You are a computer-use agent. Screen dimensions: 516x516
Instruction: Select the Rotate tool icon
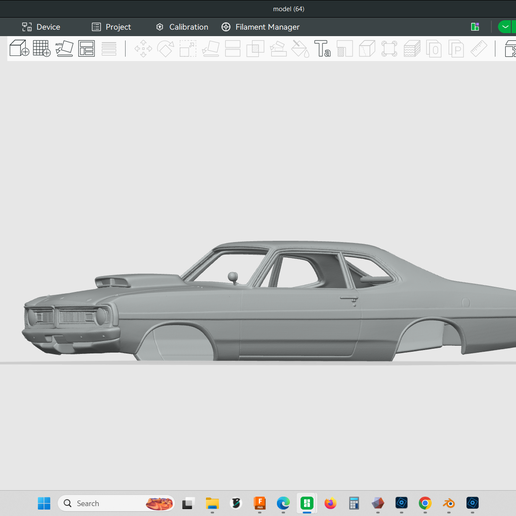(x=166, y=49)
